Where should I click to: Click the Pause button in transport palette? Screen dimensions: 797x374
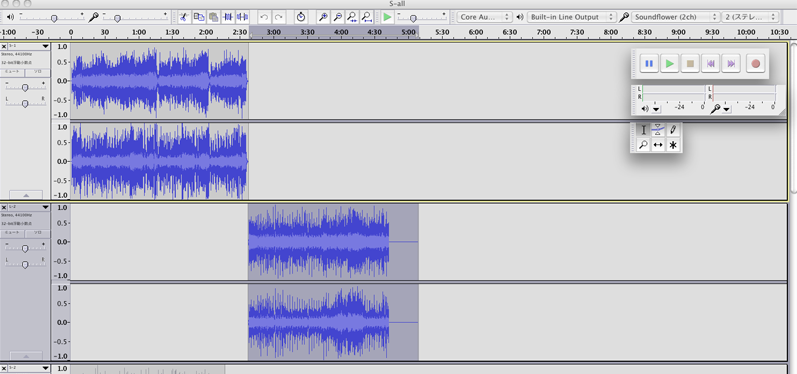click(x=649, y=64)
